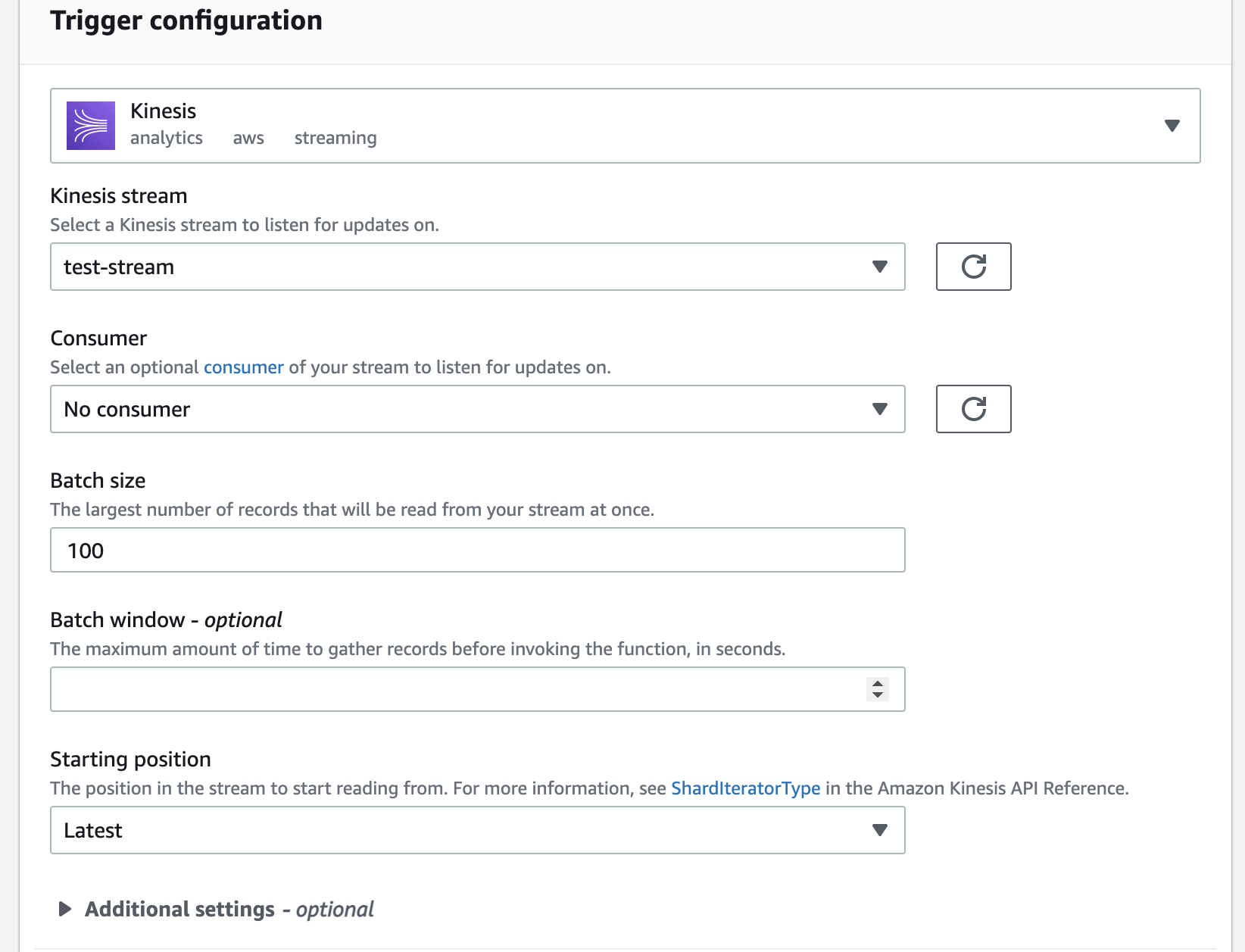
Task: Refresh the Consumer list
Action: [x=973, y=409]
